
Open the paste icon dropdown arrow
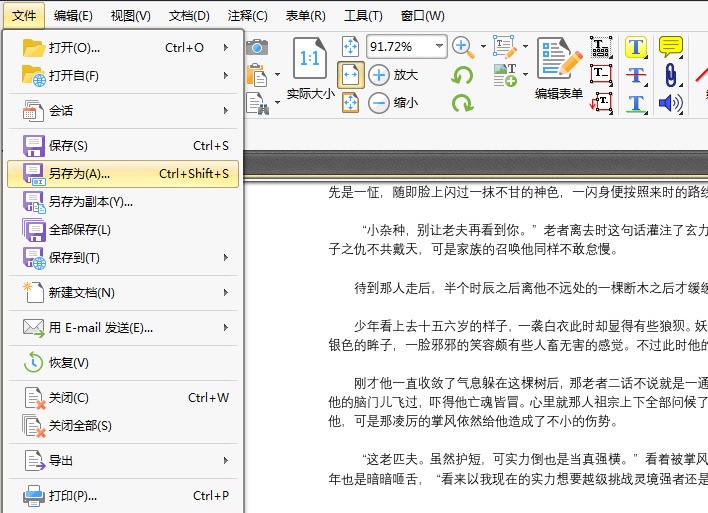[x=277, y=75]
